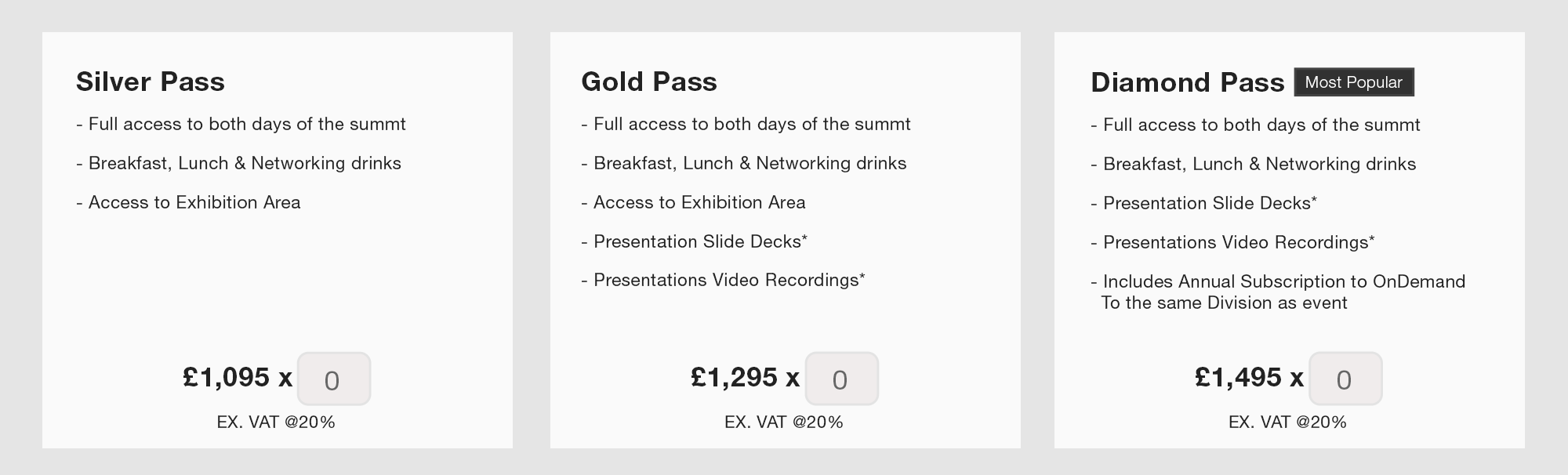1568x475 pixels.
Task: Click the Gold Pass quantity field
Action: click(x=842, y=379)
